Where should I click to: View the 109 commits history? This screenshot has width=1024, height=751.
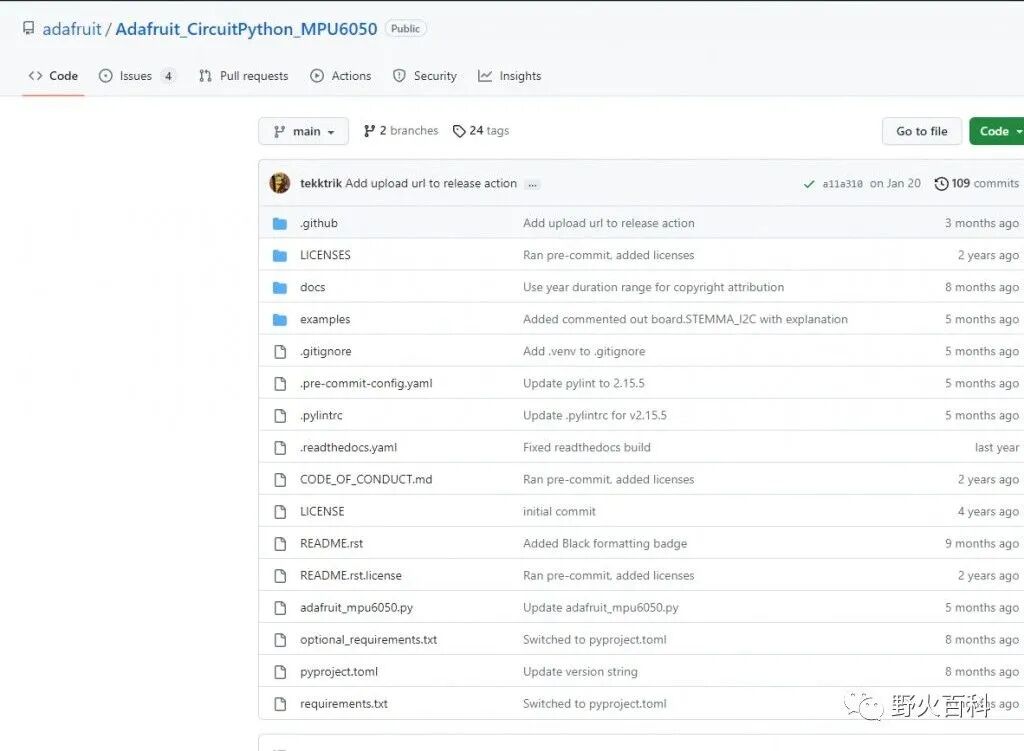pyautogui.click(x=976, y=184)
